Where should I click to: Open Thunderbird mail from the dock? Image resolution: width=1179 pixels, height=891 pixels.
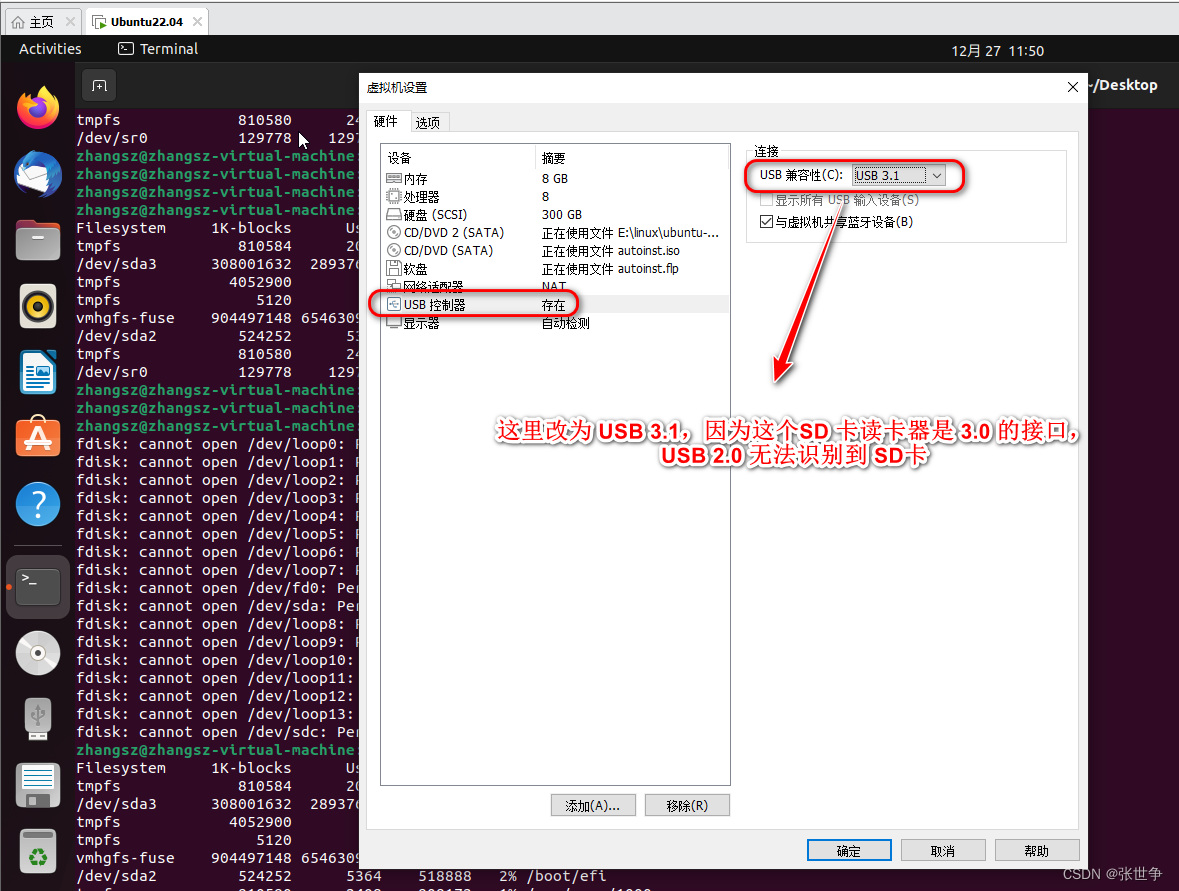coord(37,174)
